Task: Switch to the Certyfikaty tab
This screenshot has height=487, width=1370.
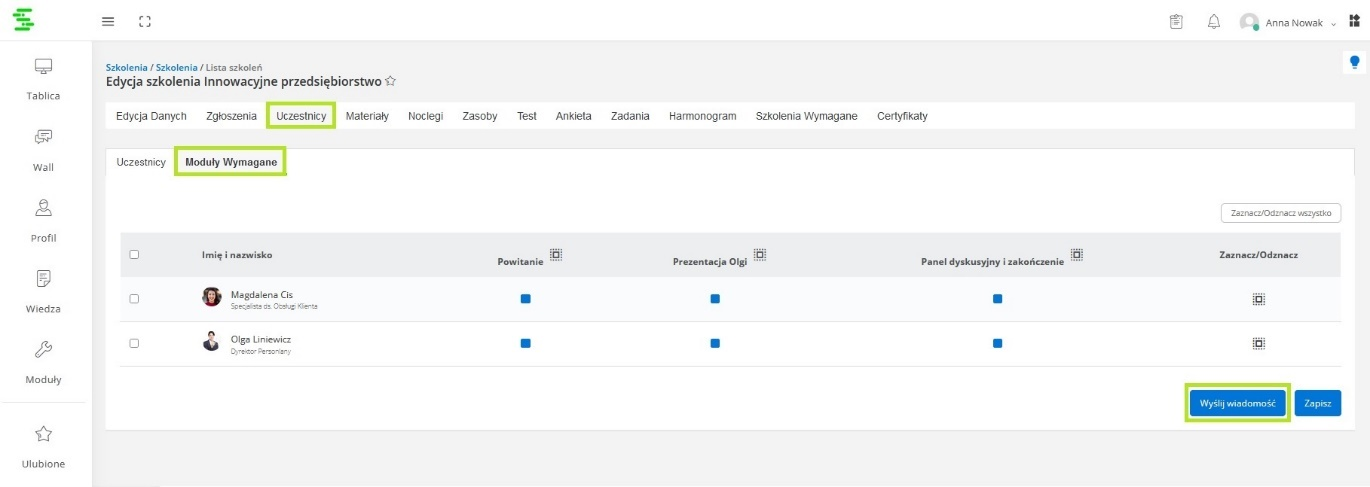Action: point(902,116)
